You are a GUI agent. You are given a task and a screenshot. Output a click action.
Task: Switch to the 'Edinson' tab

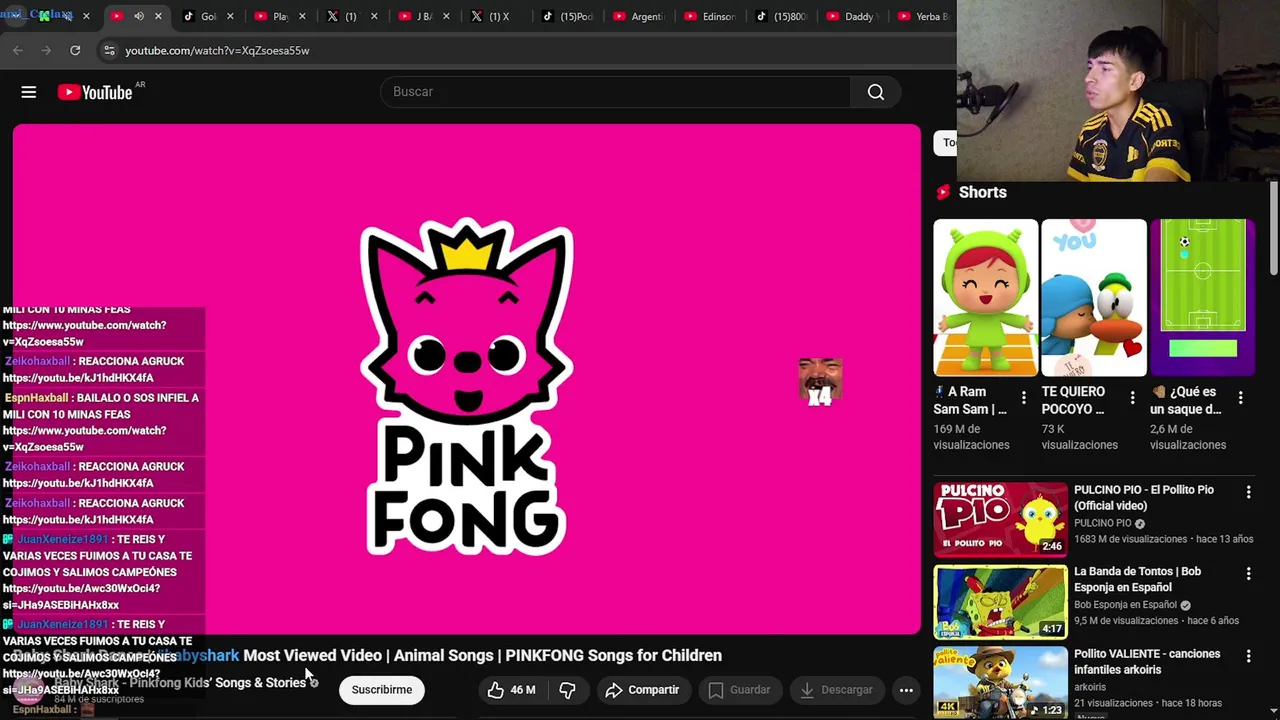tap(712, 16)
